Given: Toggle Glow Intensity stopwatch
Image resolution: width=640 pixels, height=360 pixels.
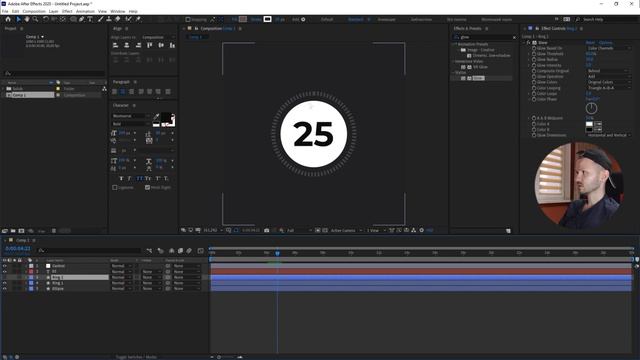Looking at the screenshot, I should click(x=533, y=65).
